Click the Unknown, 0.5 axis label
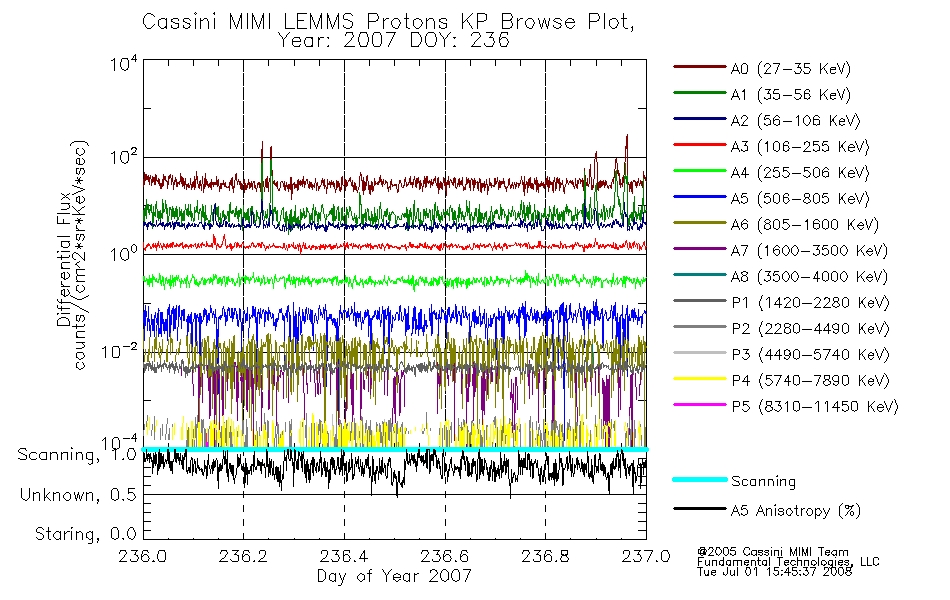This screenshot has height=600, width=950. pos(78,495)
